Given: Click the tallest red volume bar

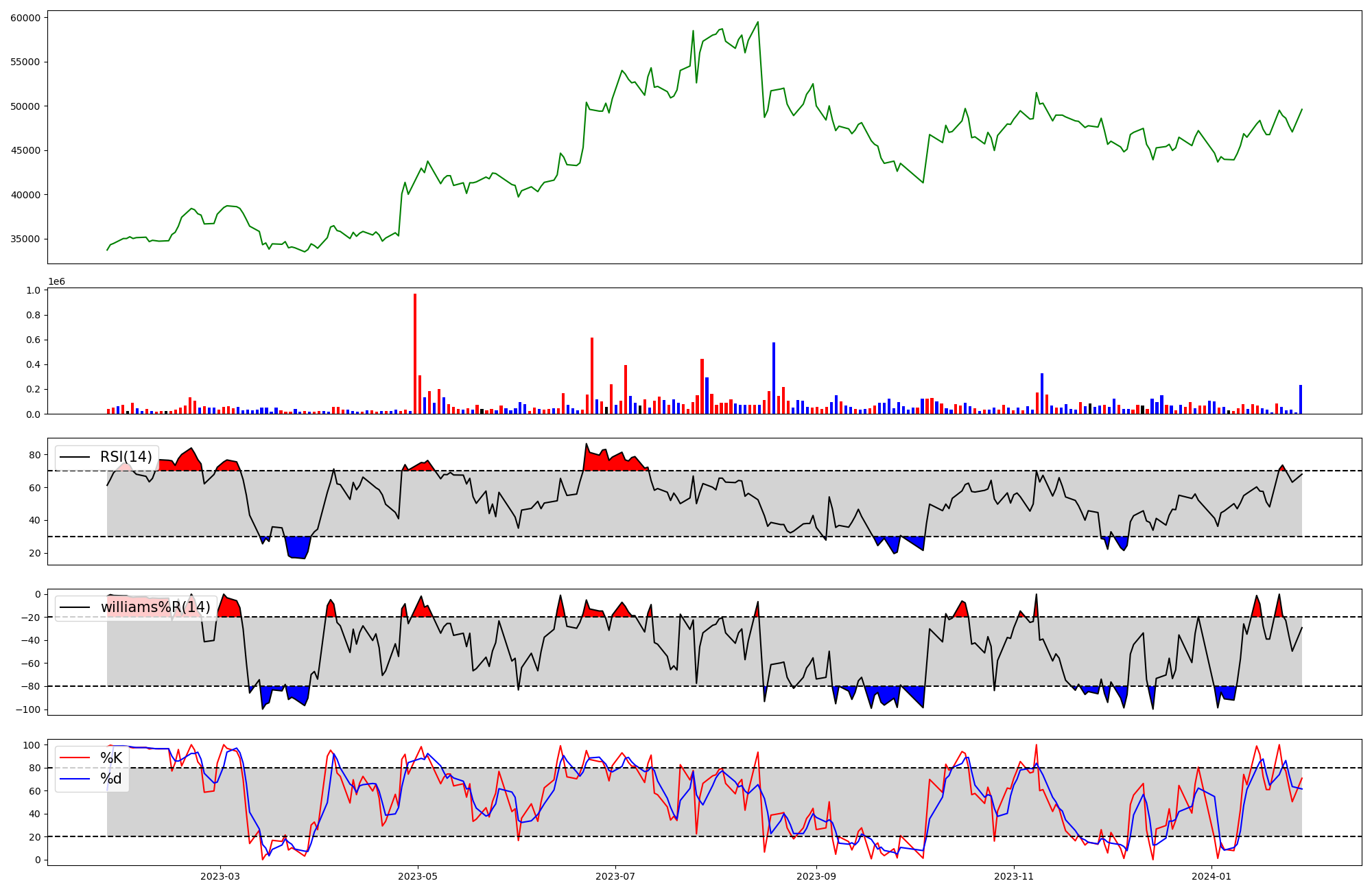Looking at the screenshot, I should point(415,353).
